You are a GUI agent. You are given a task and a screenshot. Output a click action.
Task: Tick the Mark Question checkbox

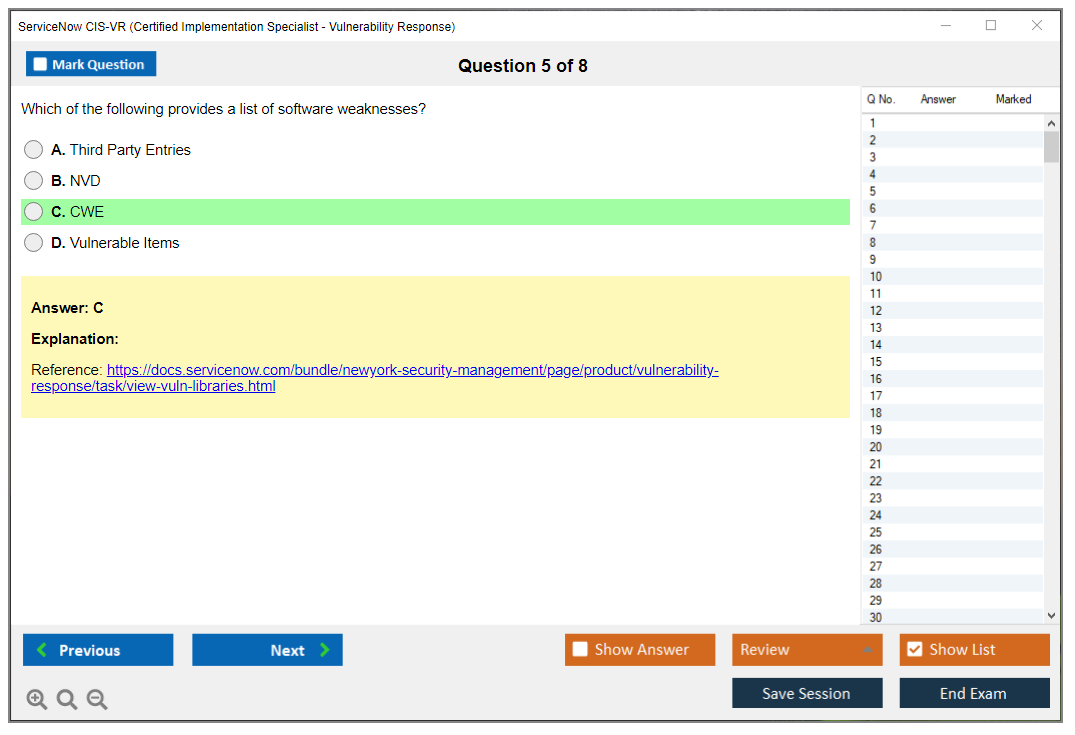tap(41, 65)
